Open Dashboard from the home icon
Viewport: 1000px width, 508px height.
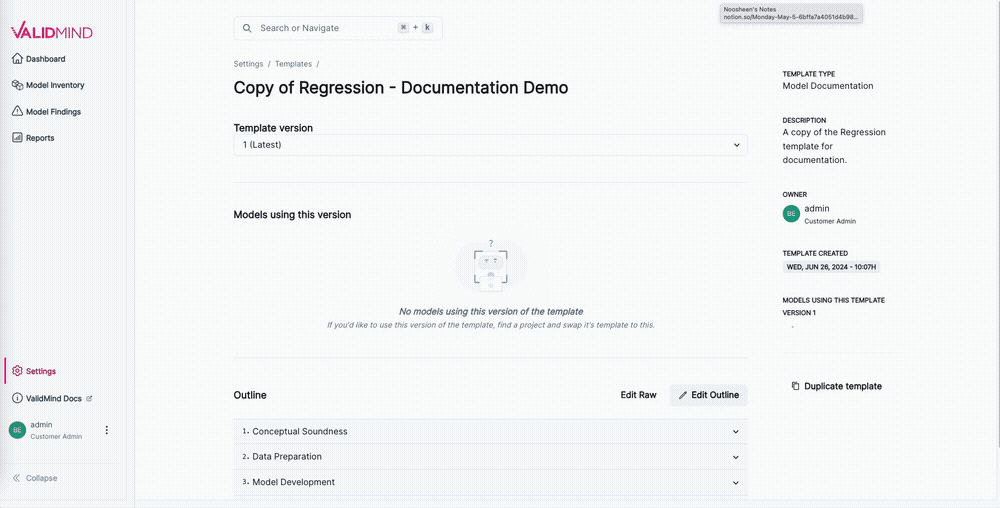(x=17, y=59)
